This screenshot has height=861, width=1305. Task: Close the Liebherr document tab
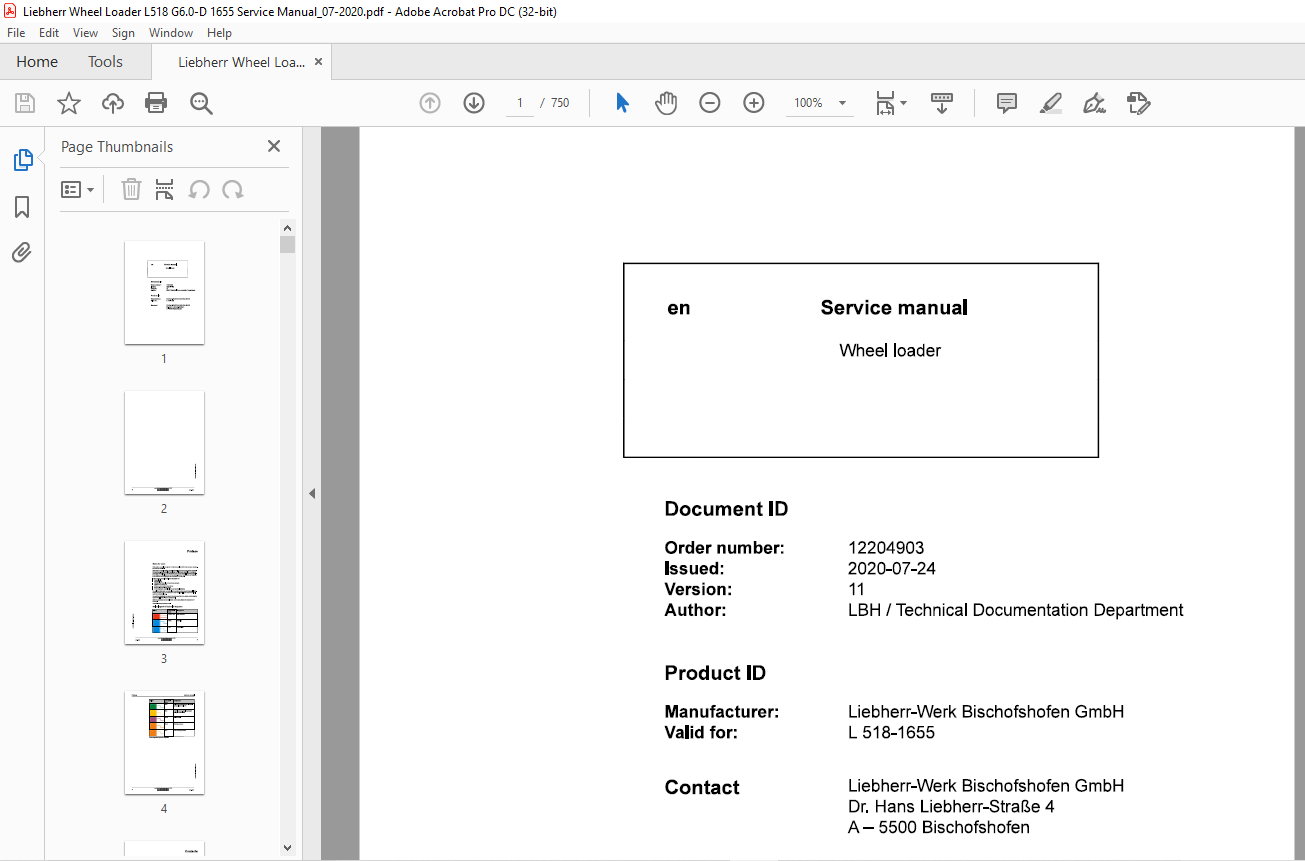click(x=319, y=62)
